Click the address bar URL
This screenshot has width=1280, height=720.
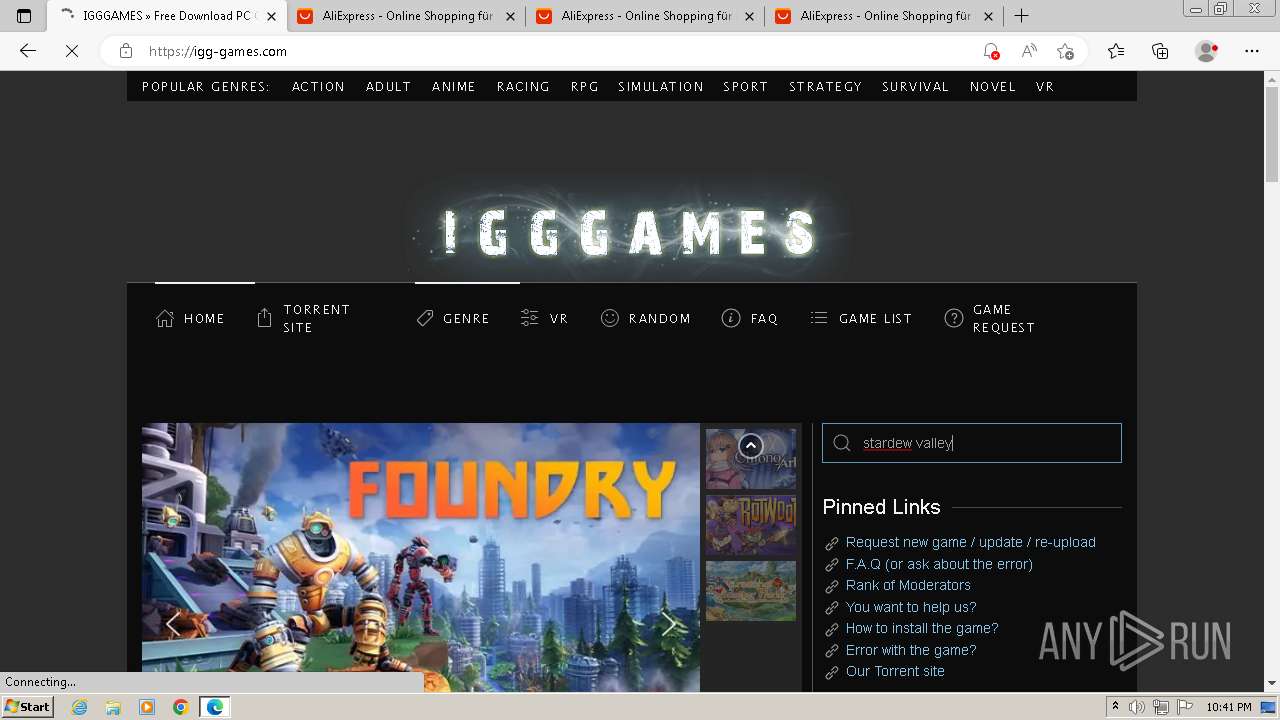(218, 51)
